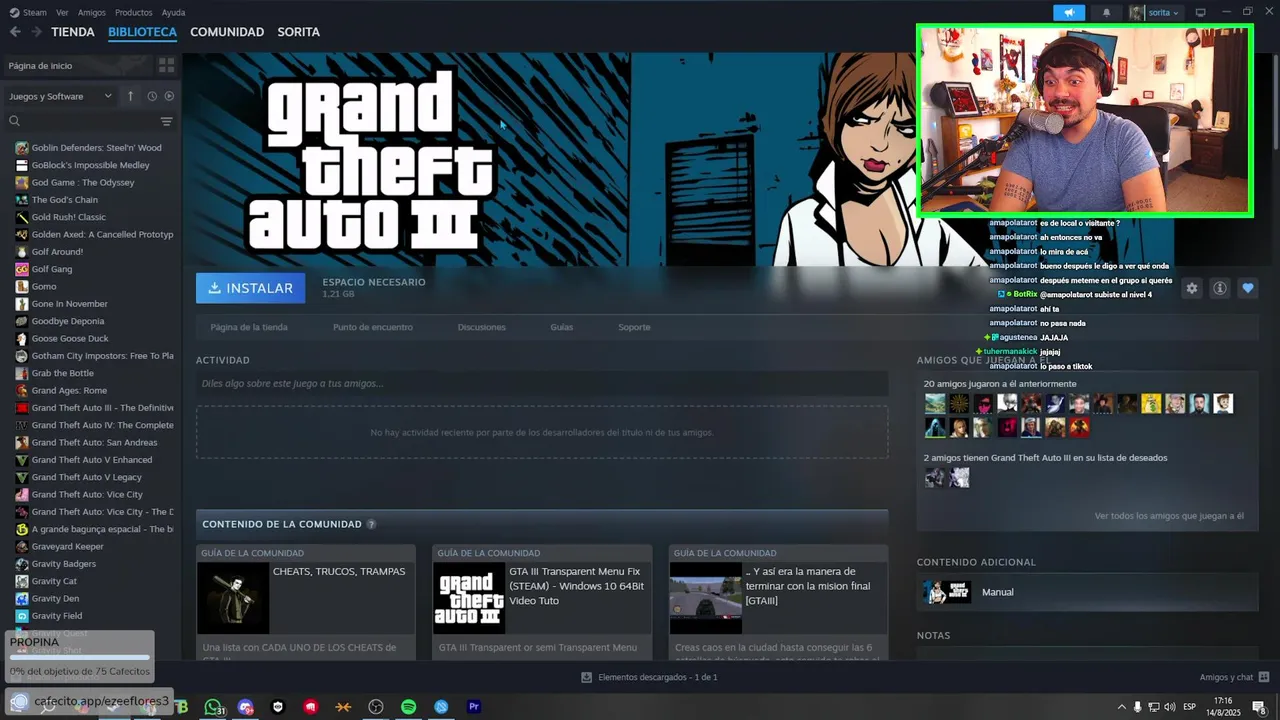
Task: Open game info icon
Action: click(1219, 288)
